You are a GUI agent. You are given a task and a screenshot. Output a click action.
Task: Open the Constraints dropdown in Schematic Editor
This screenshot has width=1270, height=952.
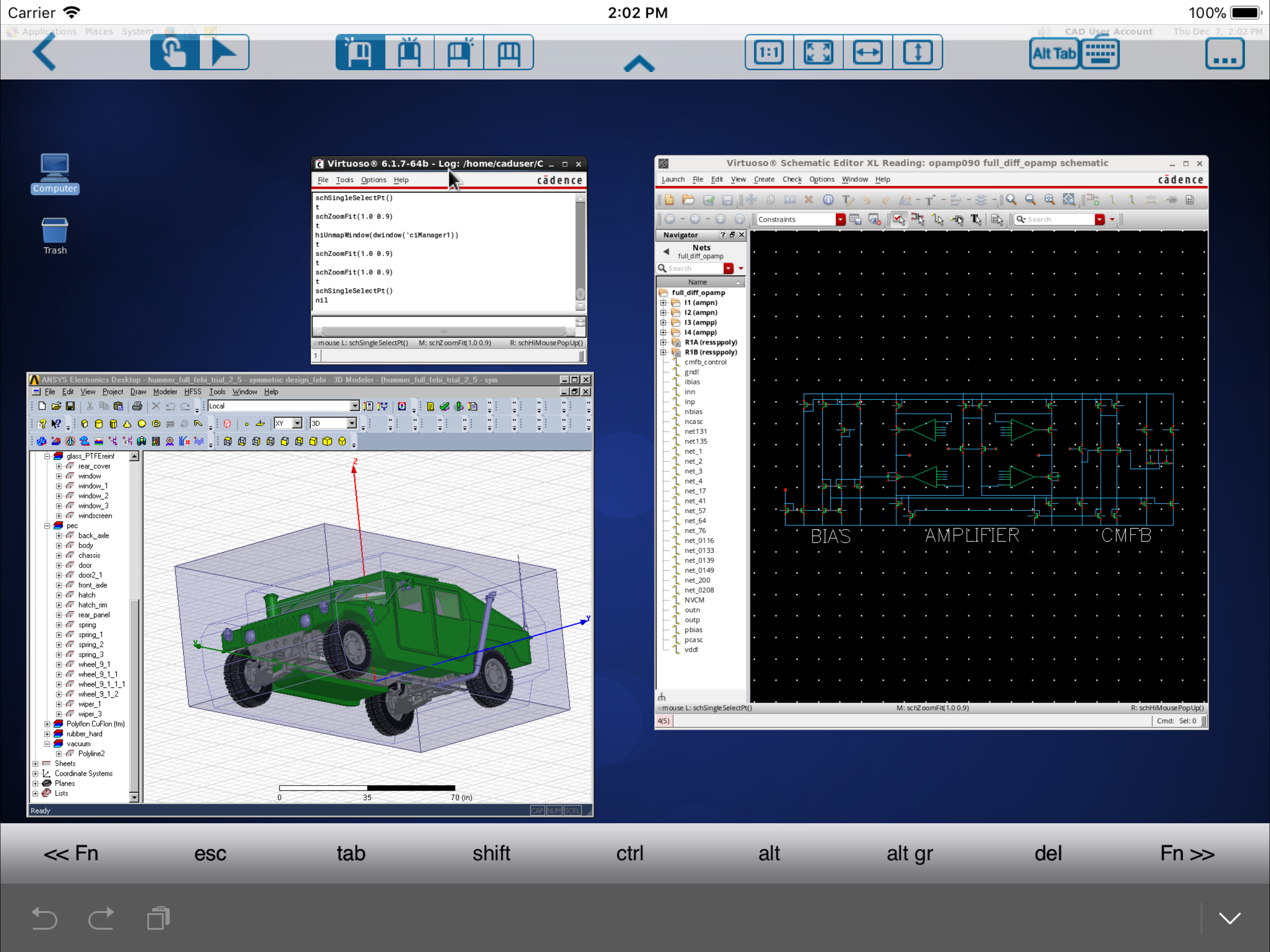[840, 219]
